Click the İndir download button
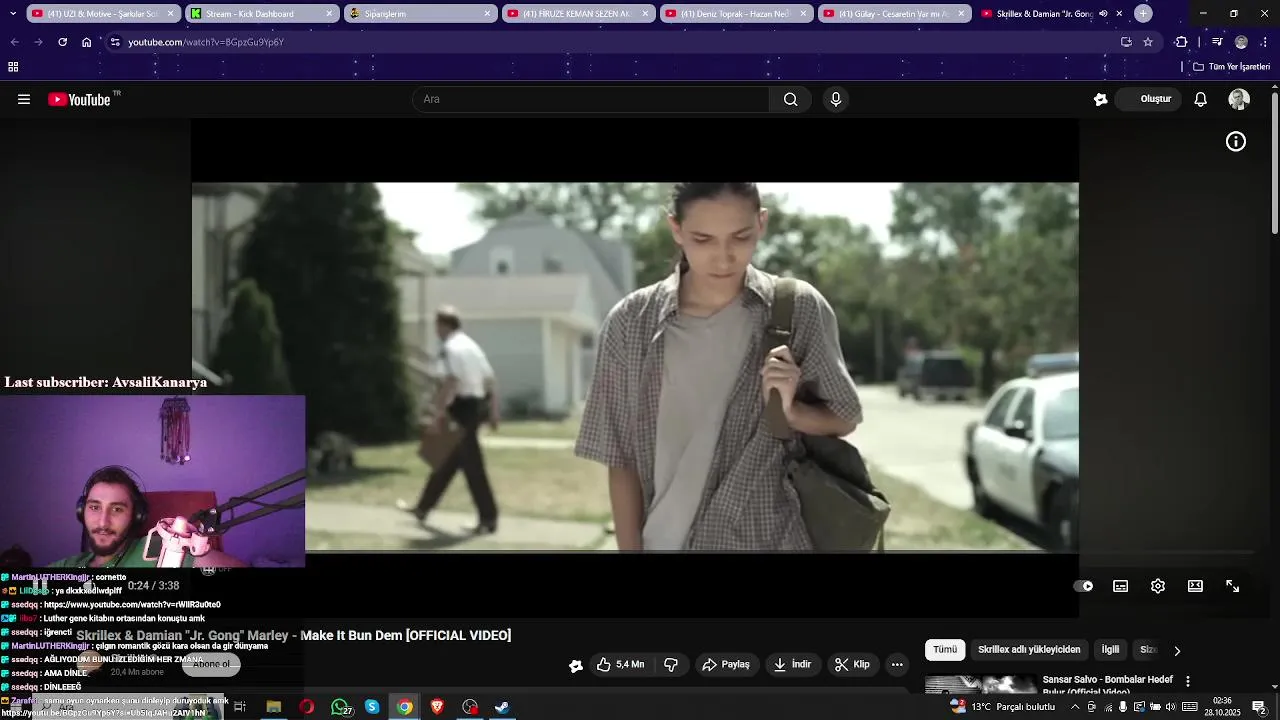This screenshot has height=720, width=1280. pos(793,664)
